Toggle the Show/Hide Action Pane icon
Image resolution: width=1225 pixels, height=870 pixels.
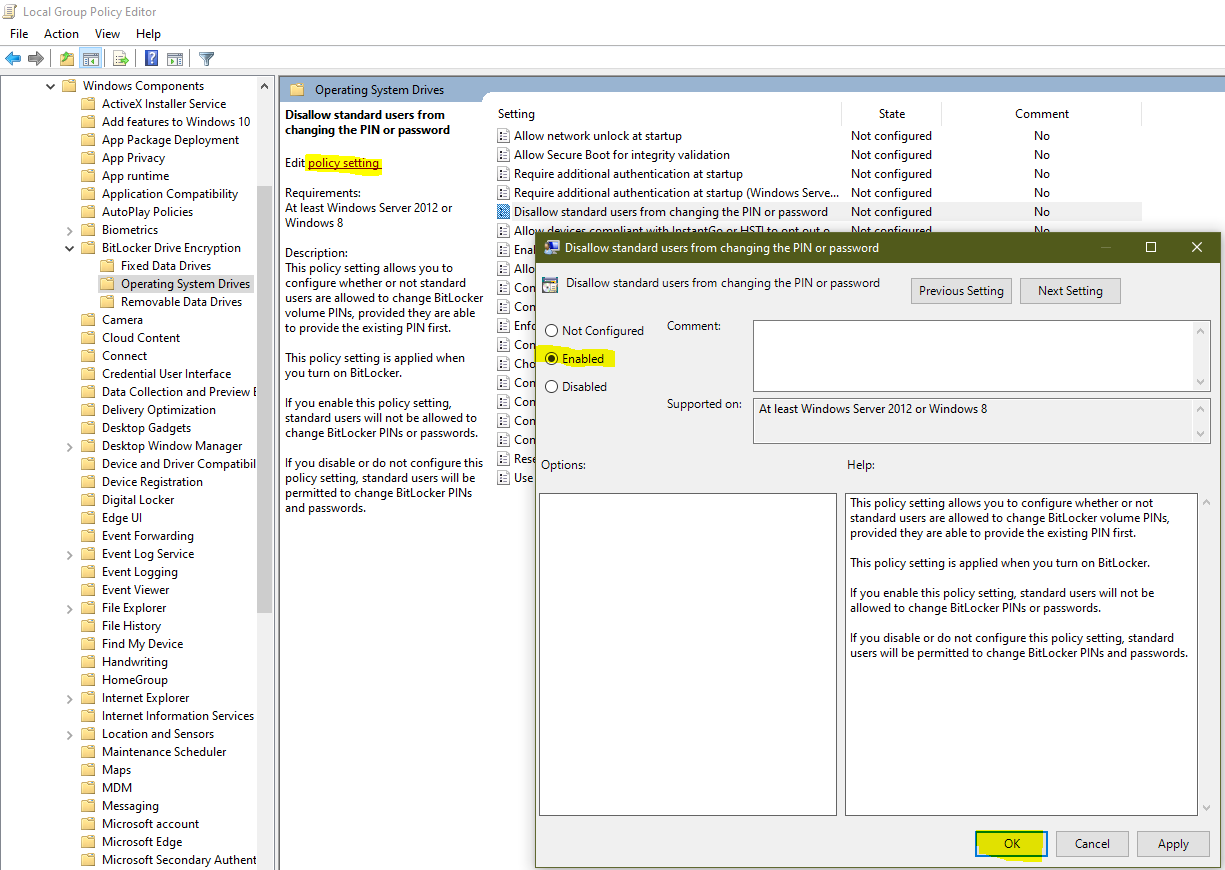point(176,58)
